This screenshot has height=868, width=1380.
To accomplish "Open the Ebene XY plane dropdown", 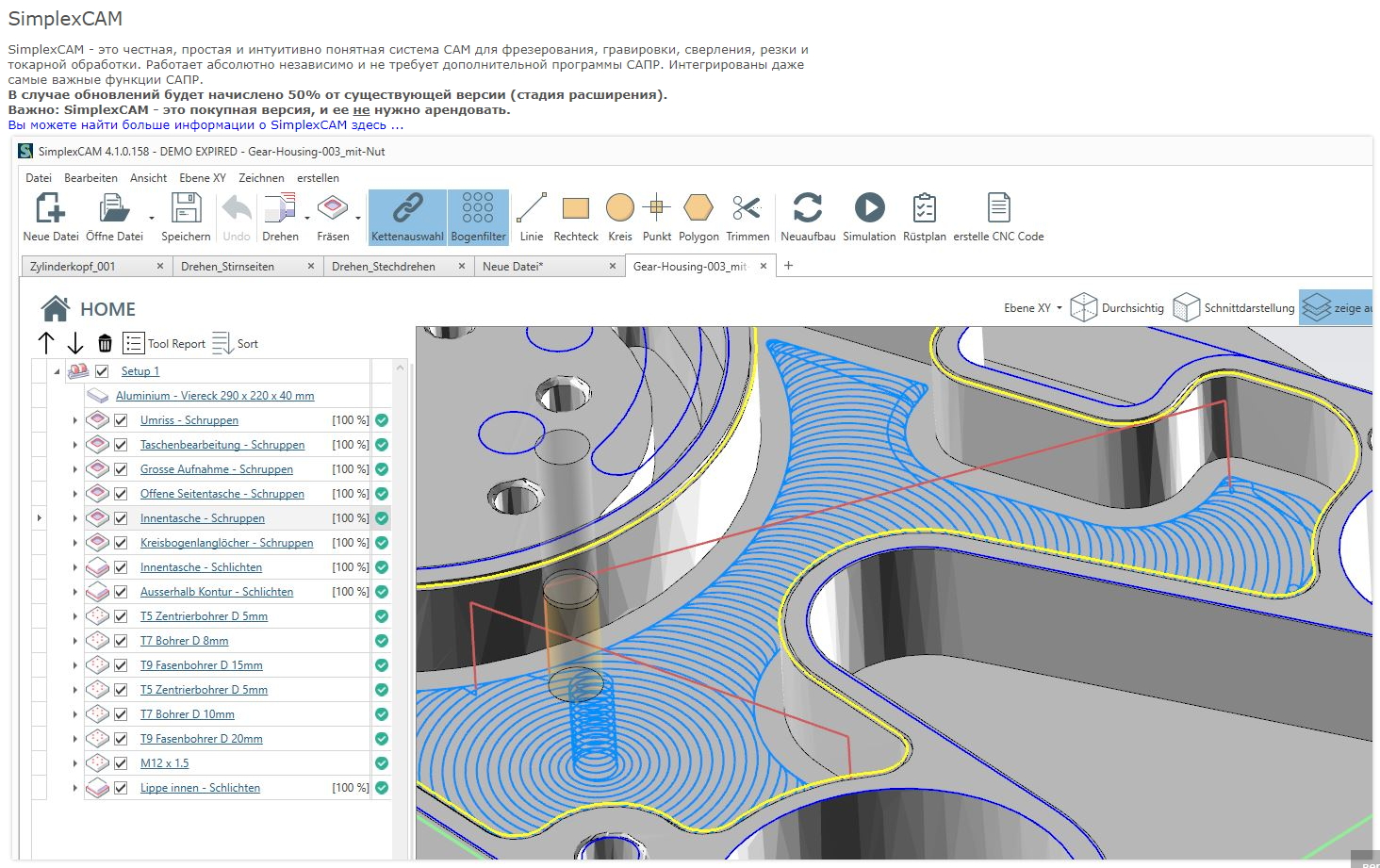I will (1033, 308).
